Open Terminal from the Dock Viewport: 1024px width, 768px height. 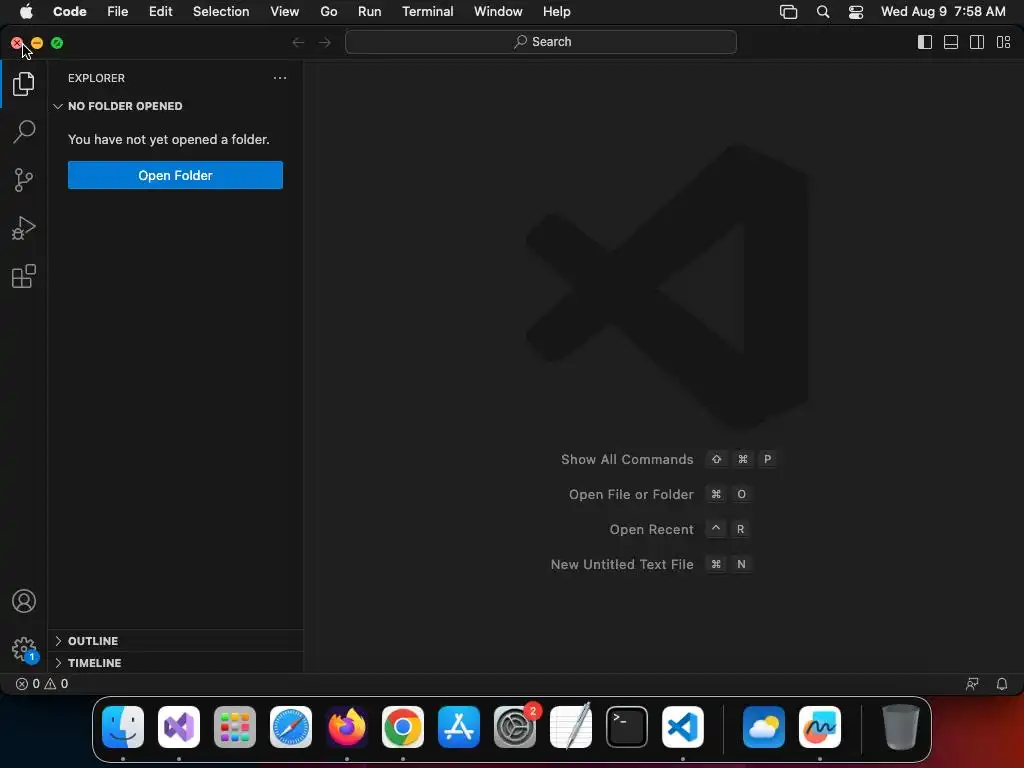point(627,727)
